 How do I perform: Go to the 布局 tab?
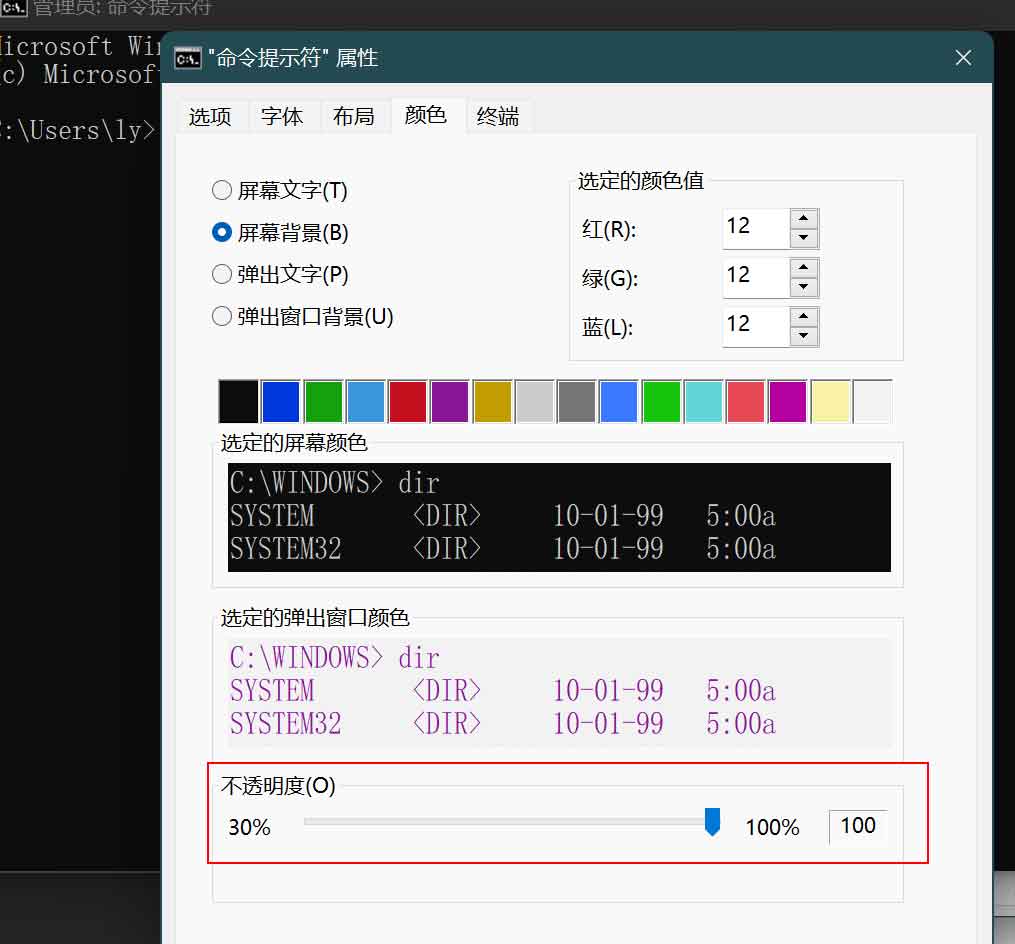click(353, 117)
